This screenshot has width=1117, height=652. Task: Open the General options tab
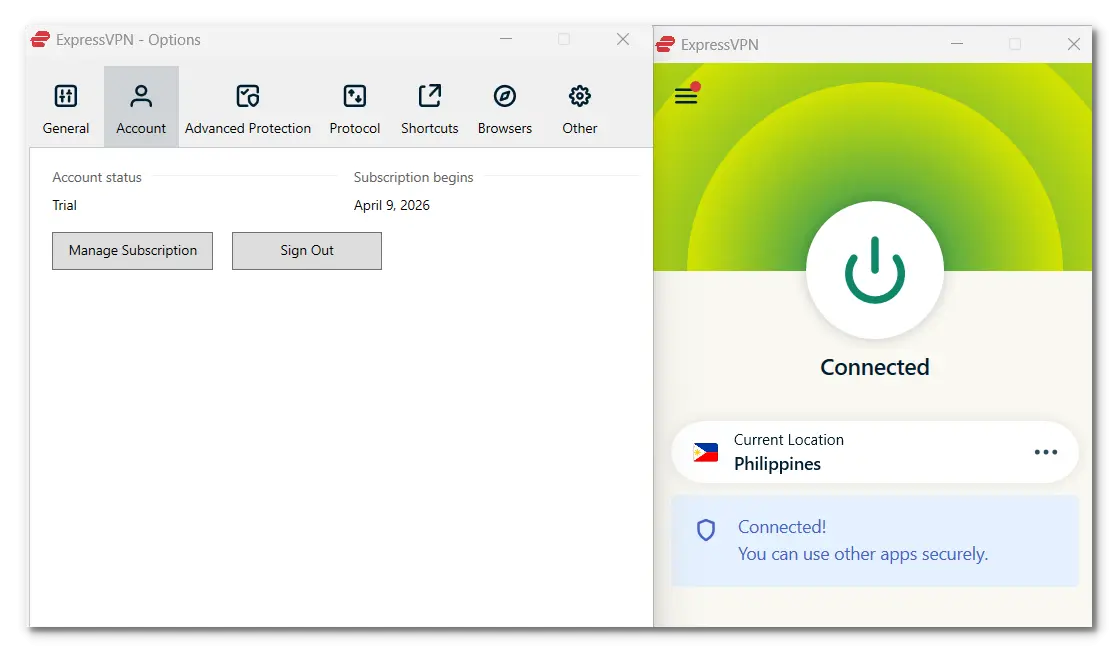(66, 108)
